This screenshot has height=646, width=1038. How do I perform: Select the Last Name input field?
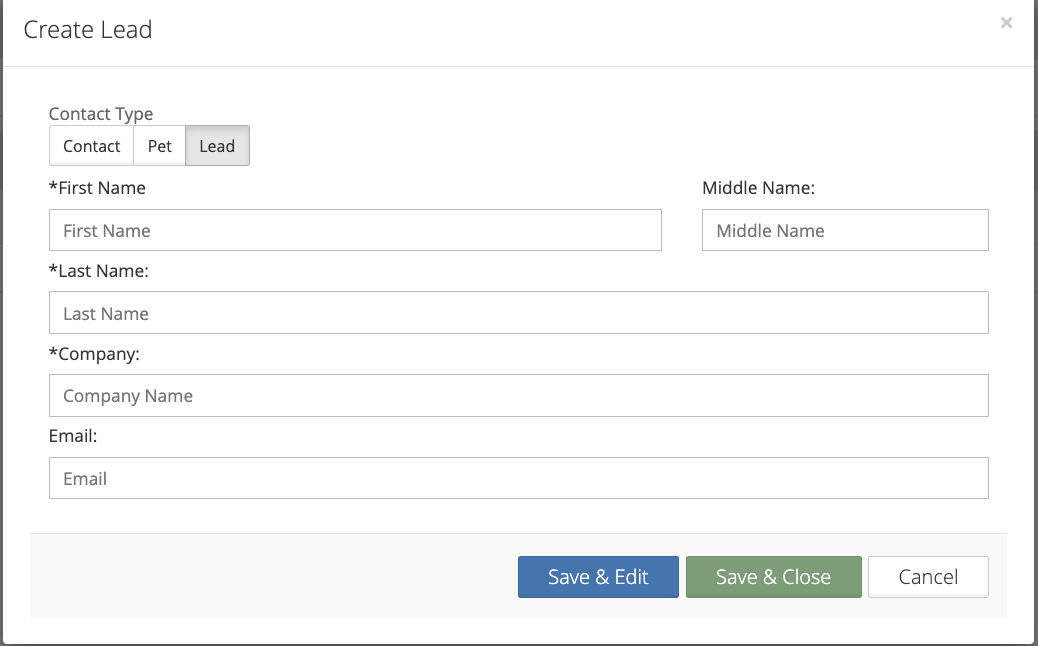(x=518, y=313)
